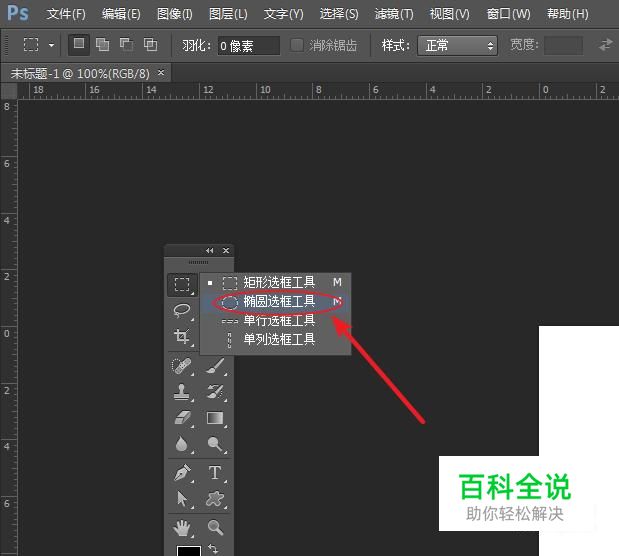Enable Intersect with Selection mode

pyautogui.click(x=150, y=45)
